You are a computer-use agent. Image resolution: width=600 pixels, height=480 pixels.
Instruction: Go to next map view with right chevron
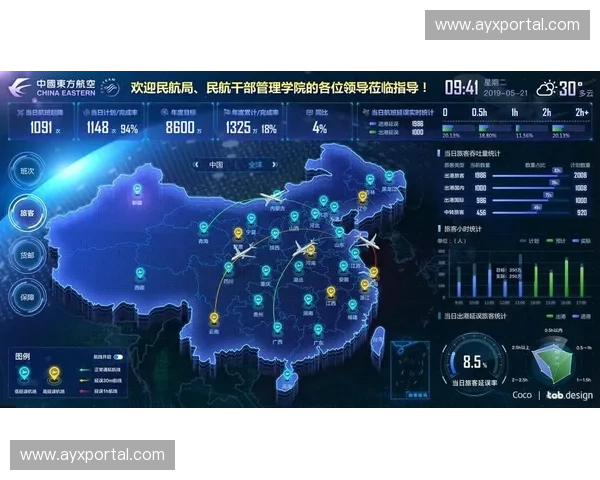pos(274,165)
